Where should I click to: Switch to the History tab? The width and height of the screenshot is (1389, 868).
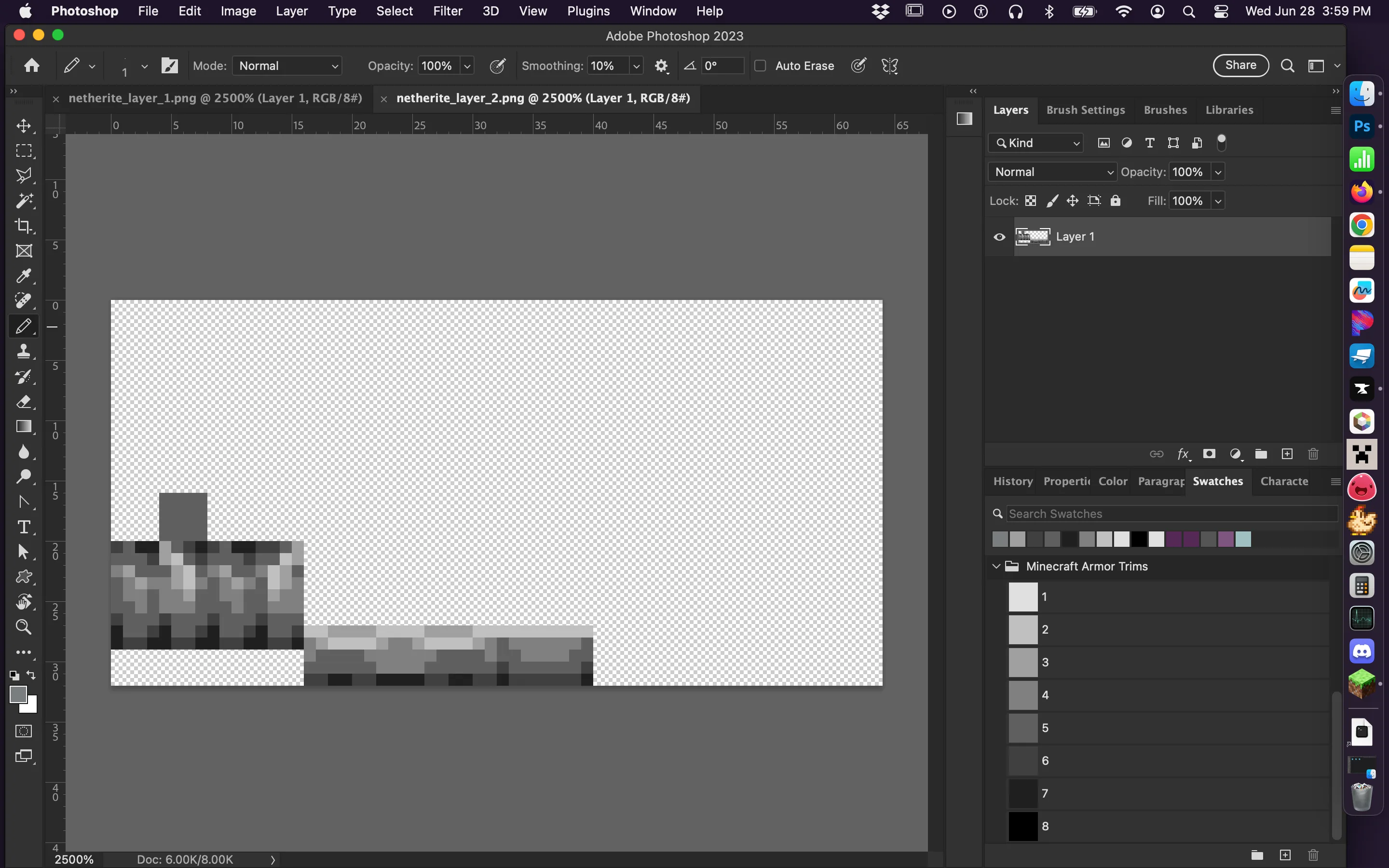point(1013,481)
